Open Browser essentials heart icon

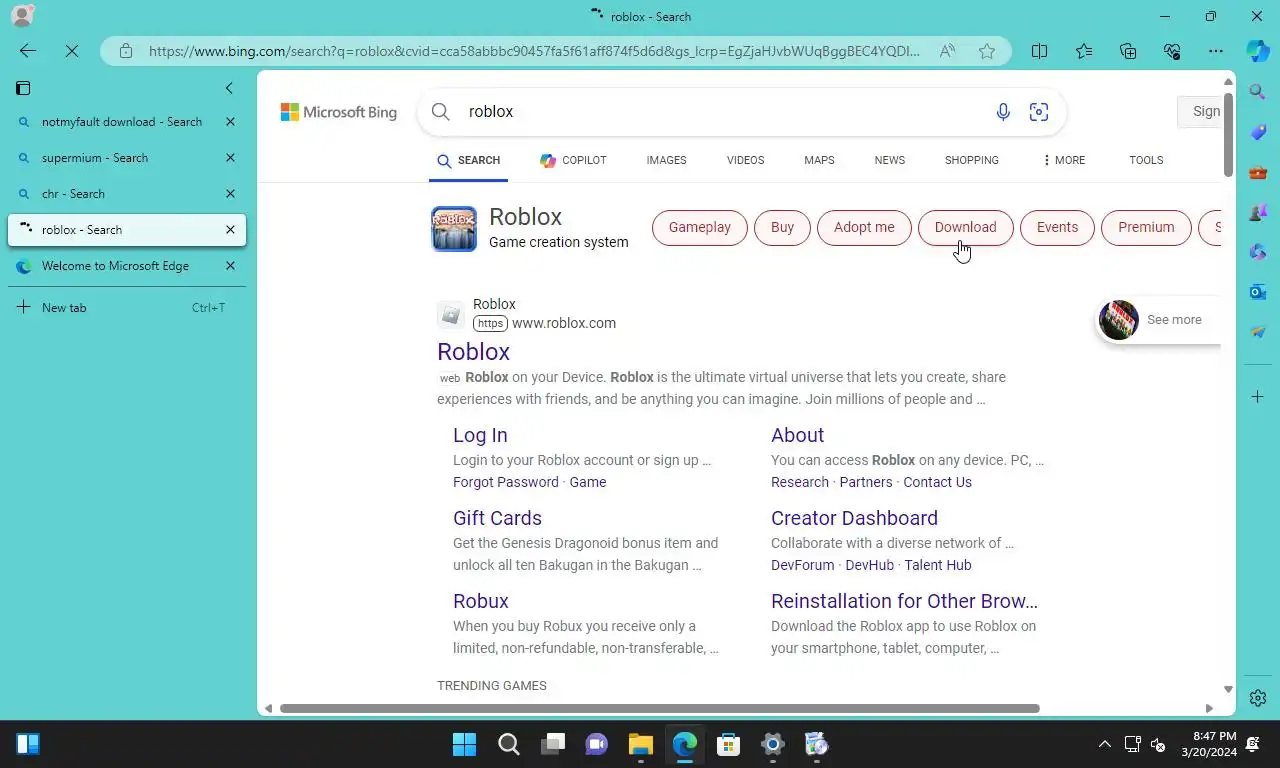(x=1172, y=51)
